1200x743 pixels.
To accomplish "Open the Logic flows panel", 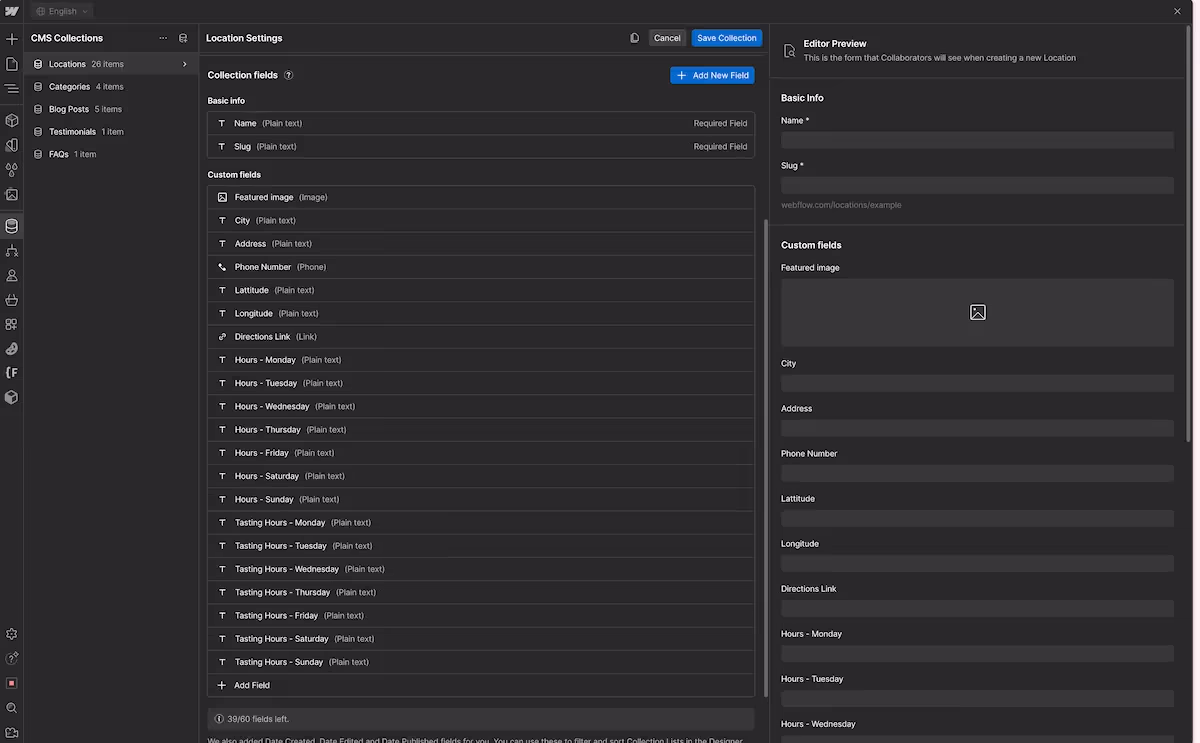I will 12,251.
